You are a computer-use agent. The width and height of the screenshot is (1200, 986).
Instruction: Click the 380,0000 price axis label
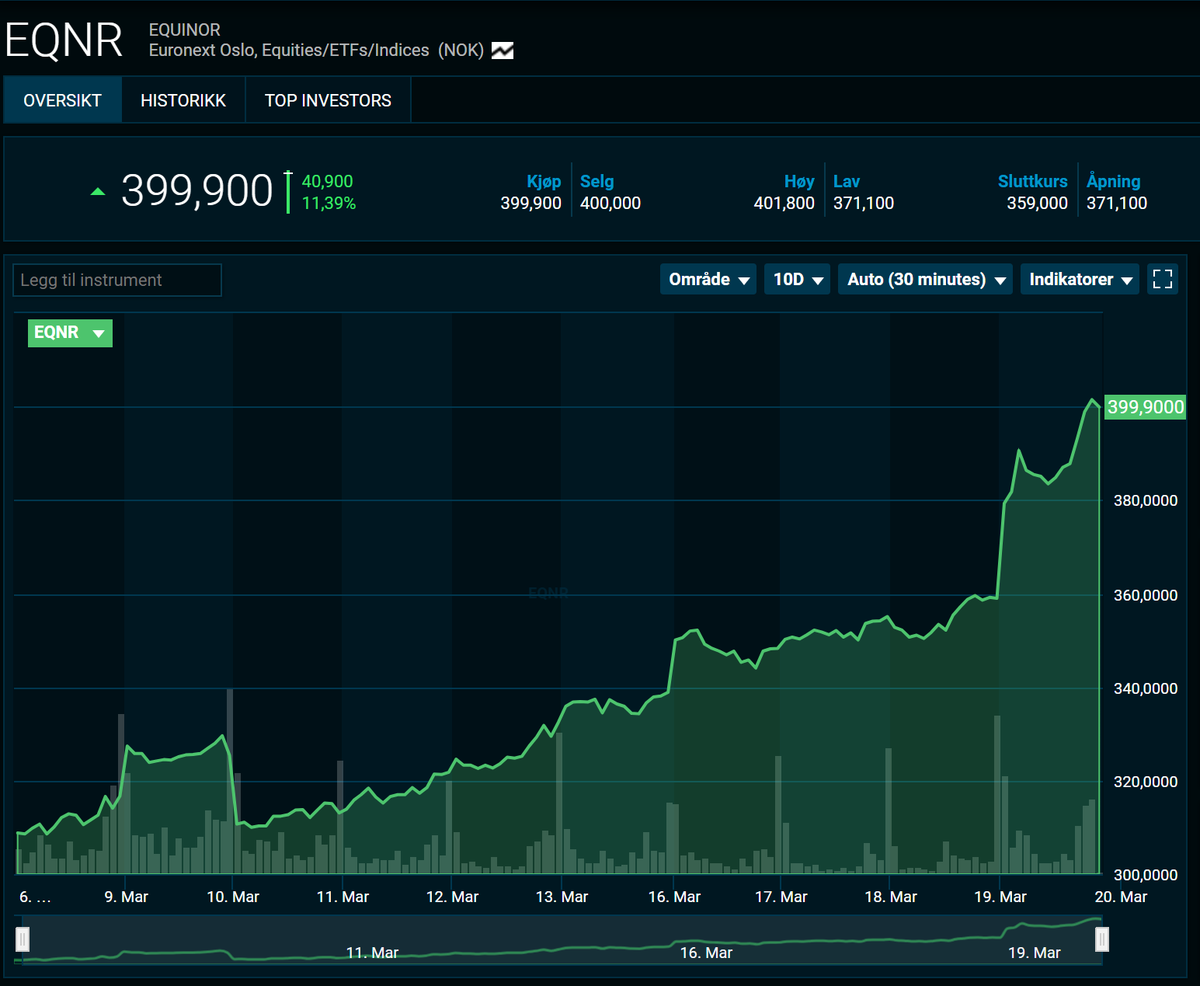pos(1144,501)
